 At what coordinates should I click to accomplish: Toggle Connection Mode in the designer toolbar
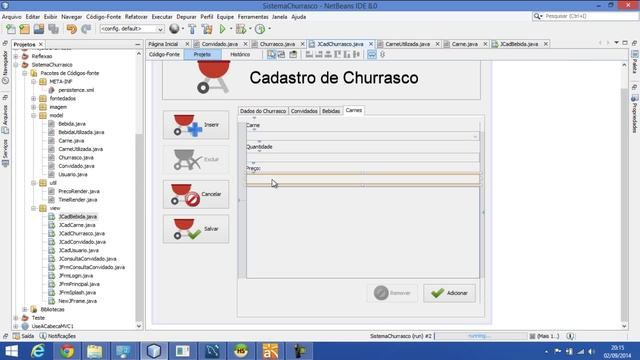282,54
